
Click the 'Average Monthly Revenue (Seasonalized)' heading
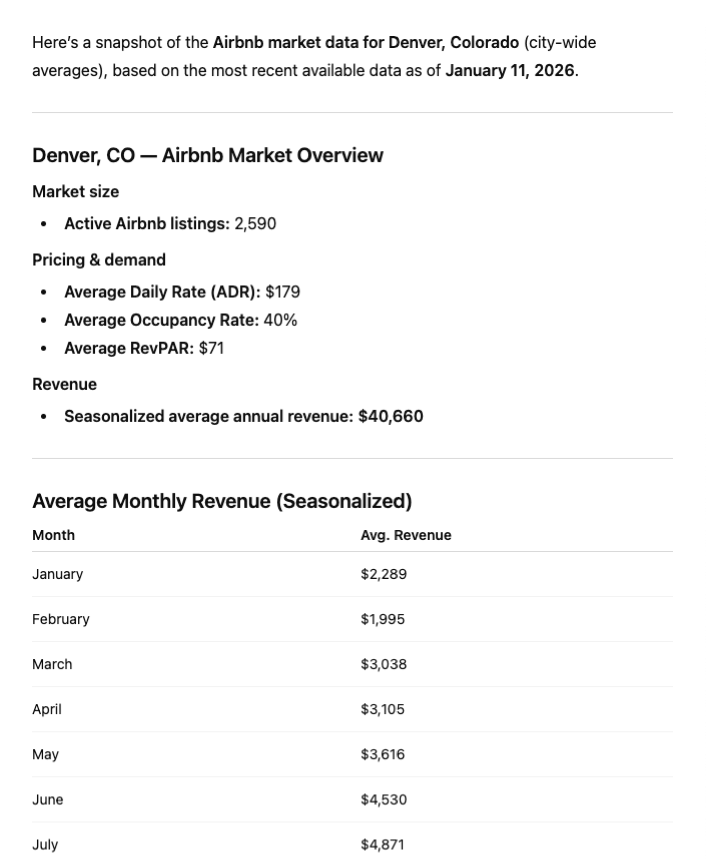point(222,501)
